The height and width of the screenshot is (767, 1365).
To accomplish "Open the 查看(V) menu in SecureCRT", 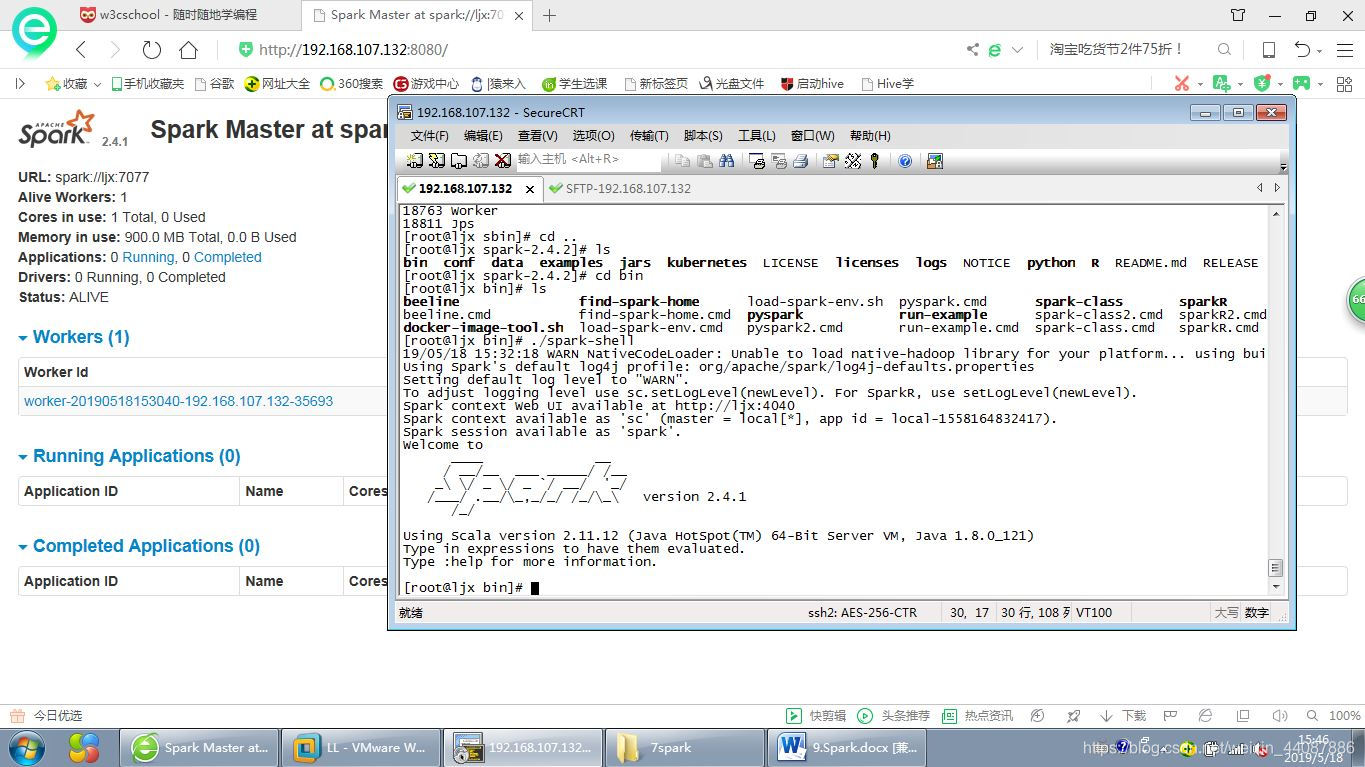I will tap(538, 136).
